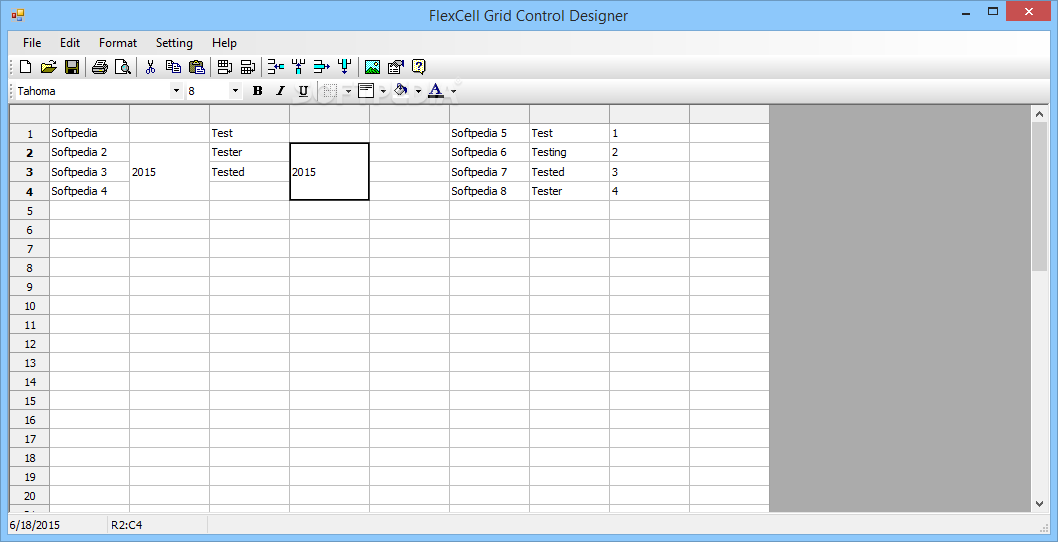Create a new grid file
Image resolution: width=1058 pixels, height=542 pixels.
tap(26, 67)
